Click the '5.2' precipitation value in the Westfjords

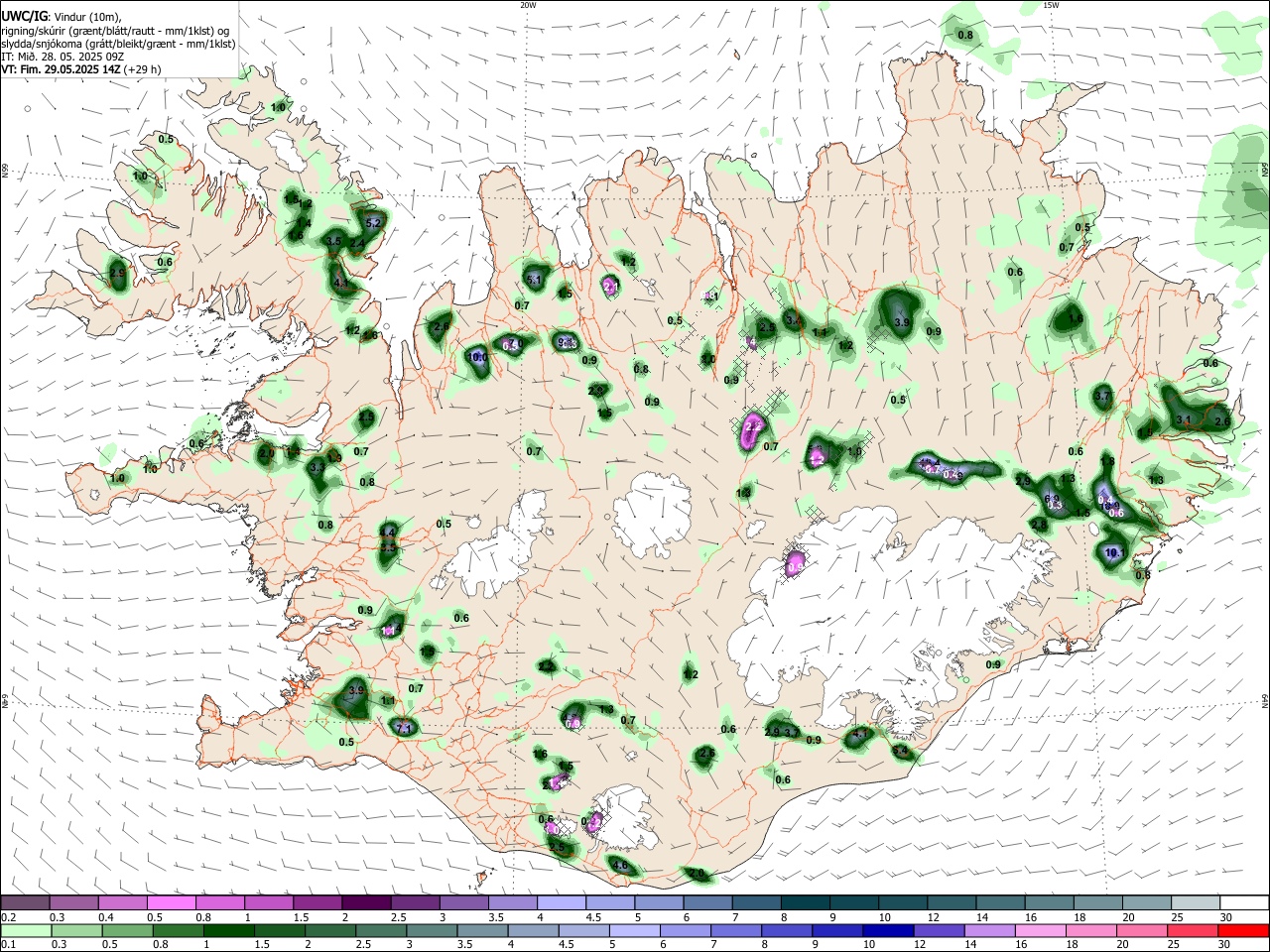click(374, 224)
